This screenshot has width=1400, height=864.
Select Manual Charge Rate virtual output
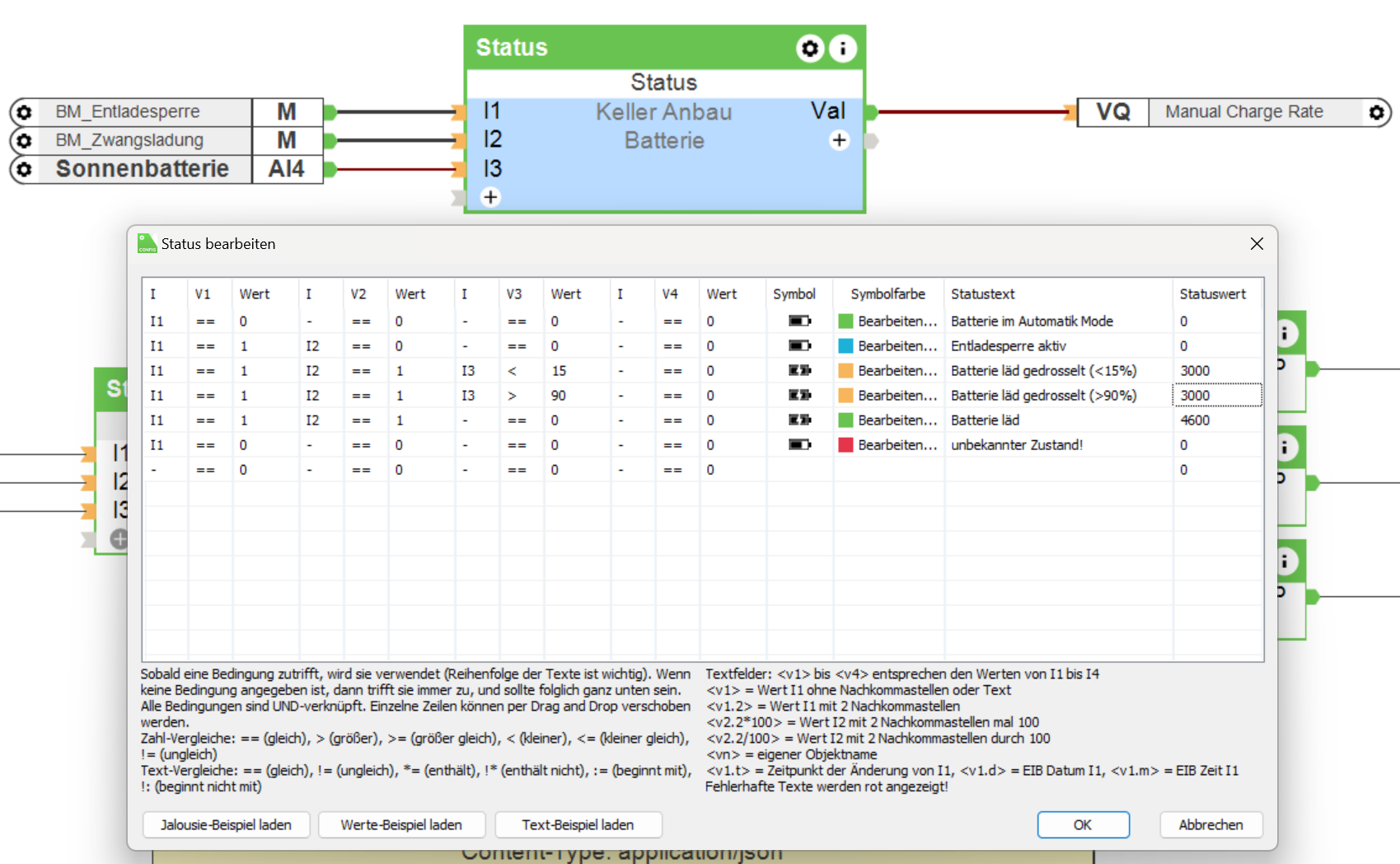point(1234,112)
